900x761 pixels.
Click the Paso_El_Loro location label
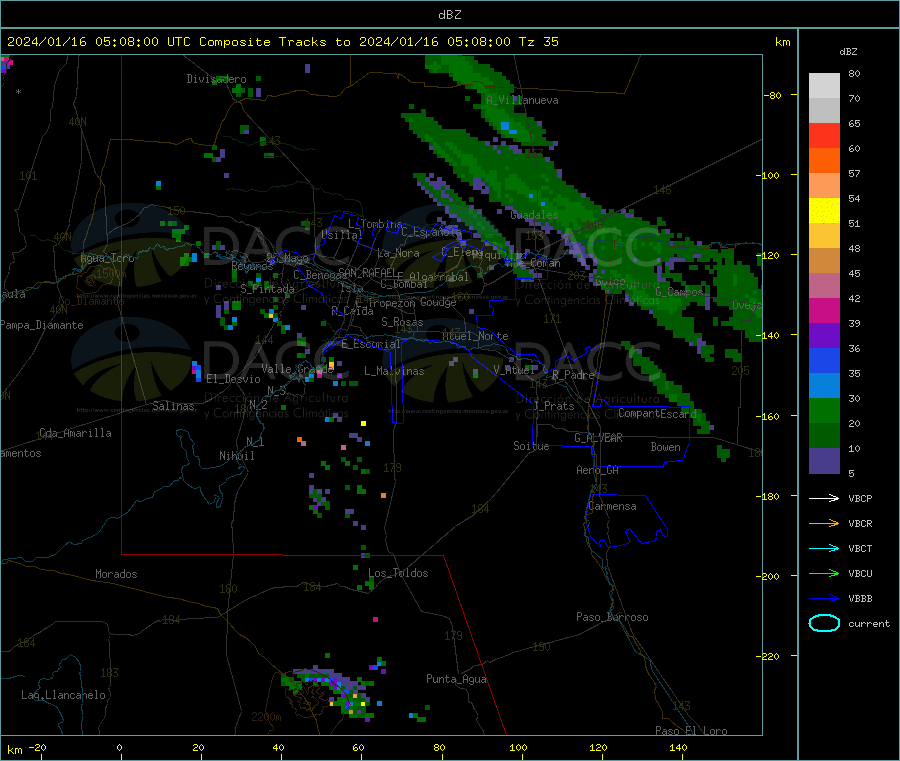point(691,731)
